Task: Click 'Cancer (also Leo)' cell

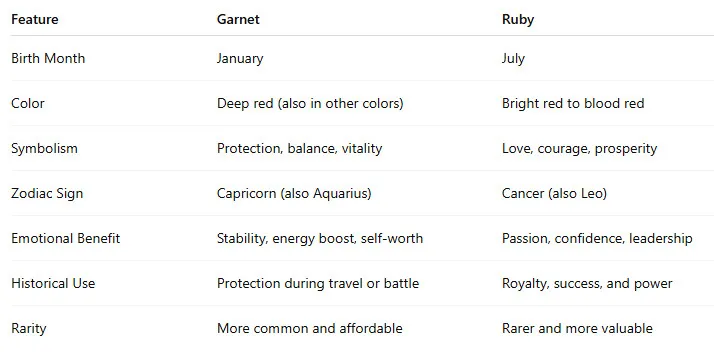Action: [554, 193]
